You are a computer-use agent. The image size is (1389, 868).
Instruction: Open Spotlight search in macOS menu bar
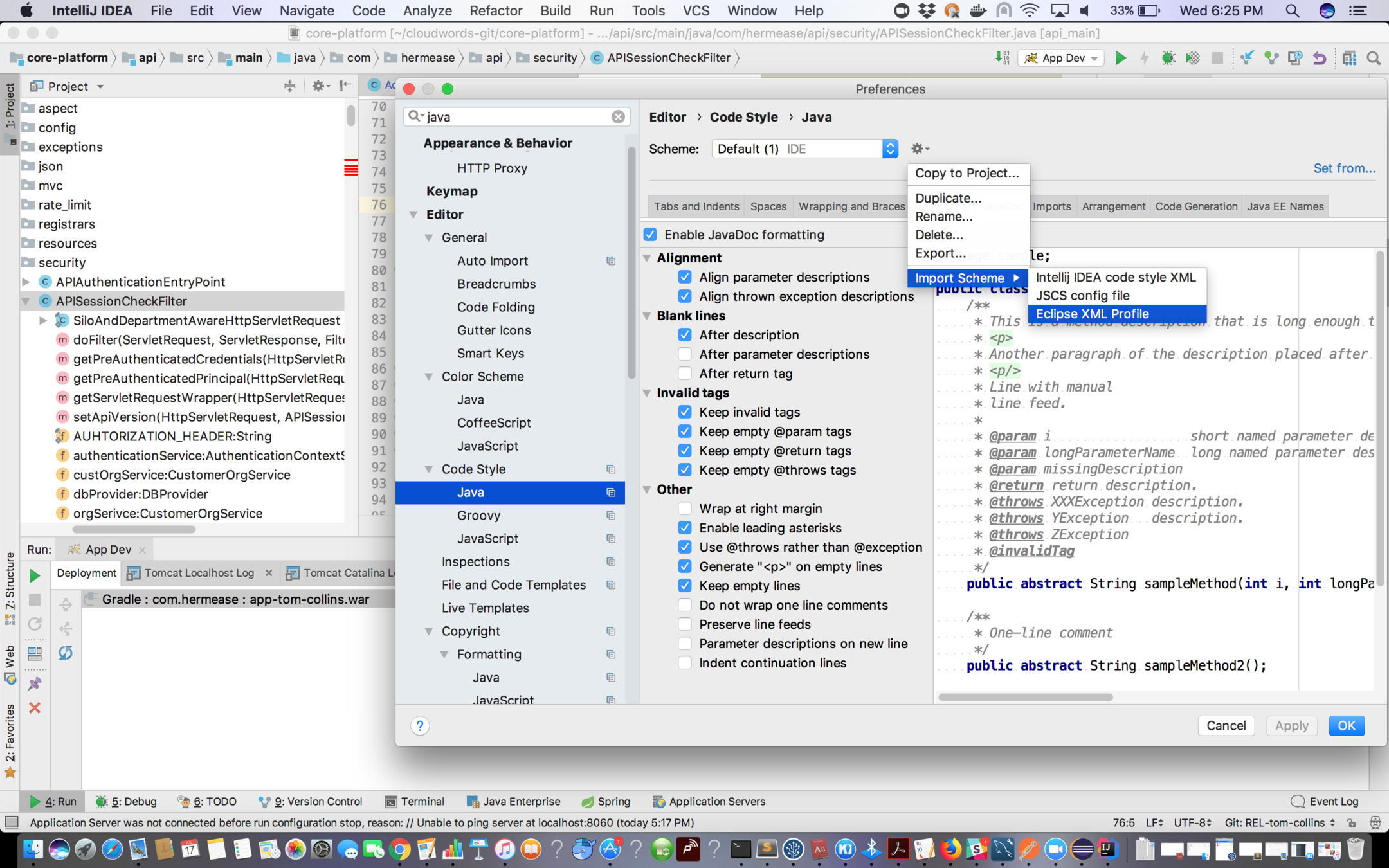[x=1292, y=10]
